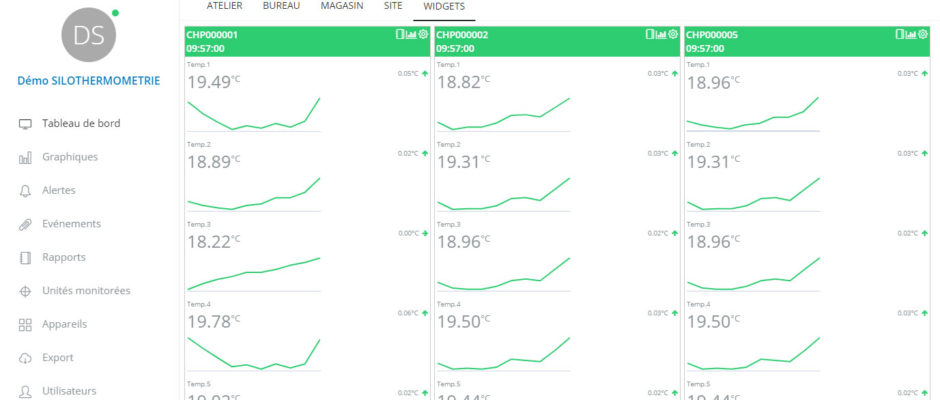Viewport: 940px width, 400px height.
Task: Click CHP000002 Temp.2 green trend arrow
Action: (x=674, y=154)
